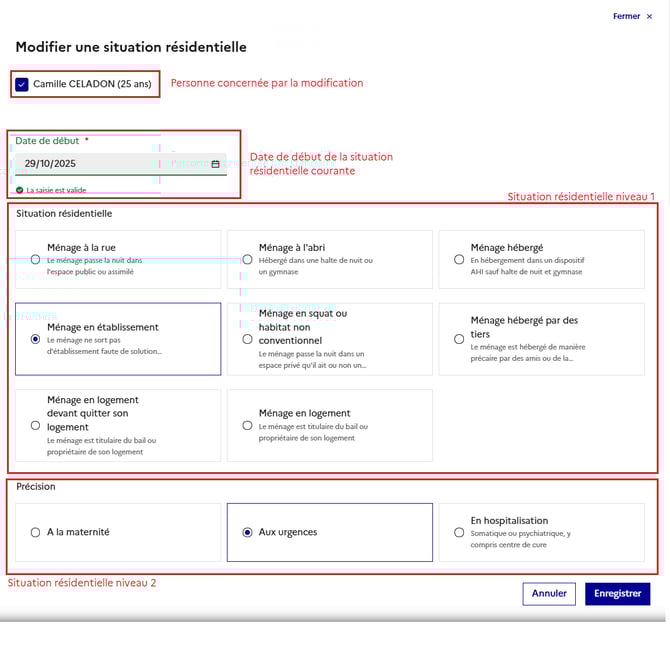Screen dimensions: 670x656
Task: Select Ménage en logement devant quitter son logement
Action: (36, 425)
